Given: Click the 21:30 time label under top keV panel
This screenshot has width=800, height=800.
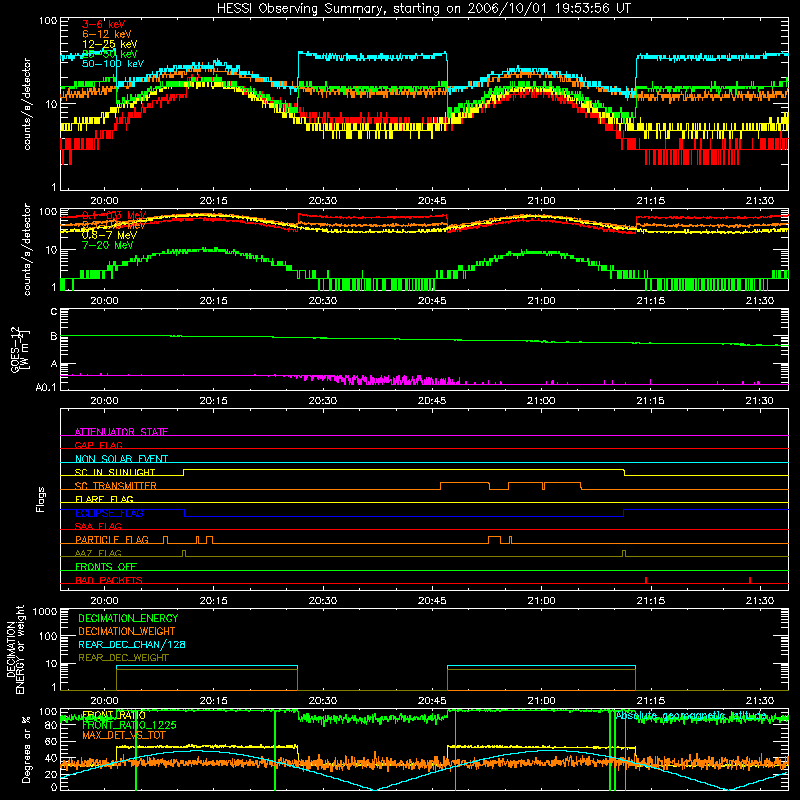Looking at the screenshot, I should pyautogui.click(x=760, y=201).
